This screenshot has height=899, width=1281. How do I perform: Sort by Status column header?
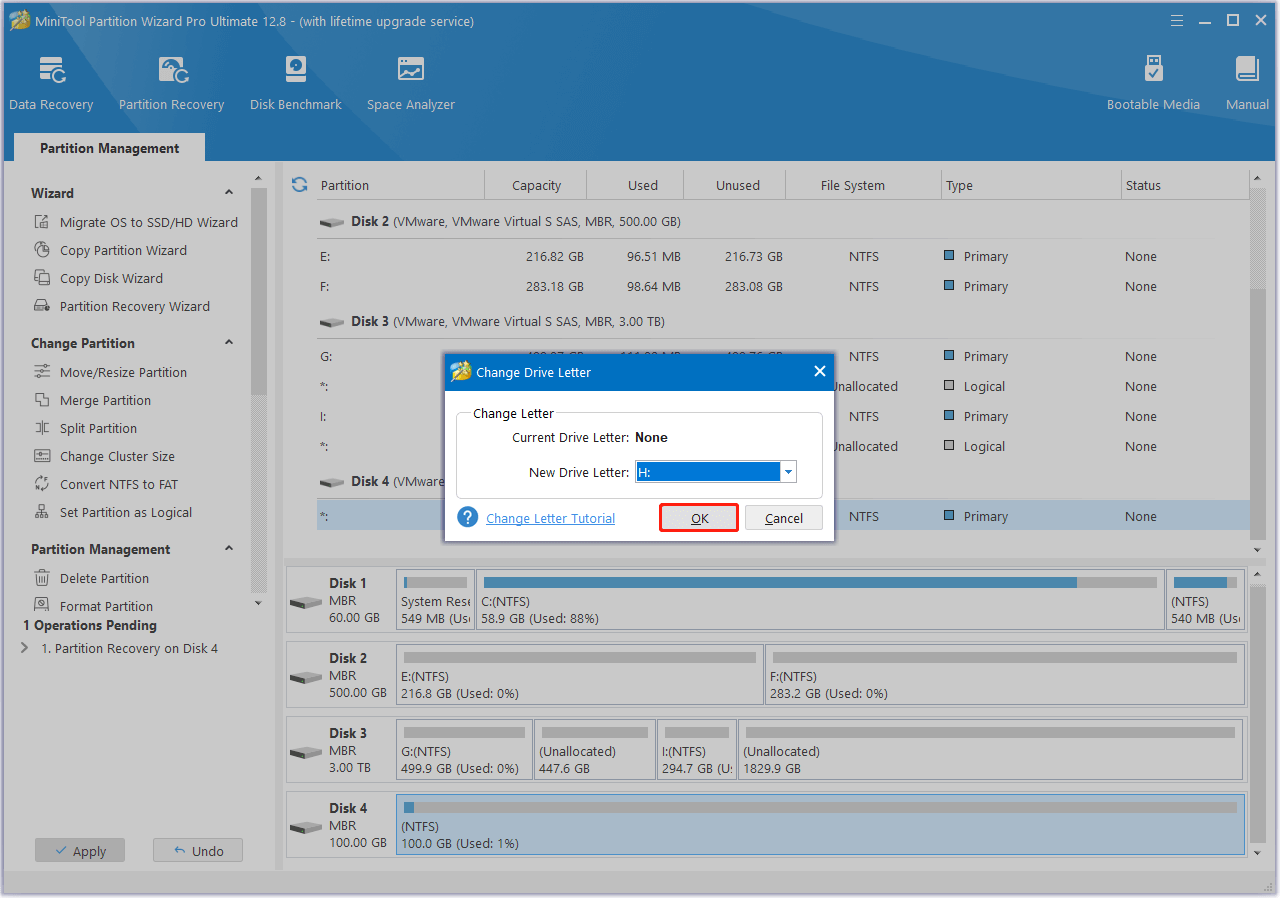[1186, 185]
